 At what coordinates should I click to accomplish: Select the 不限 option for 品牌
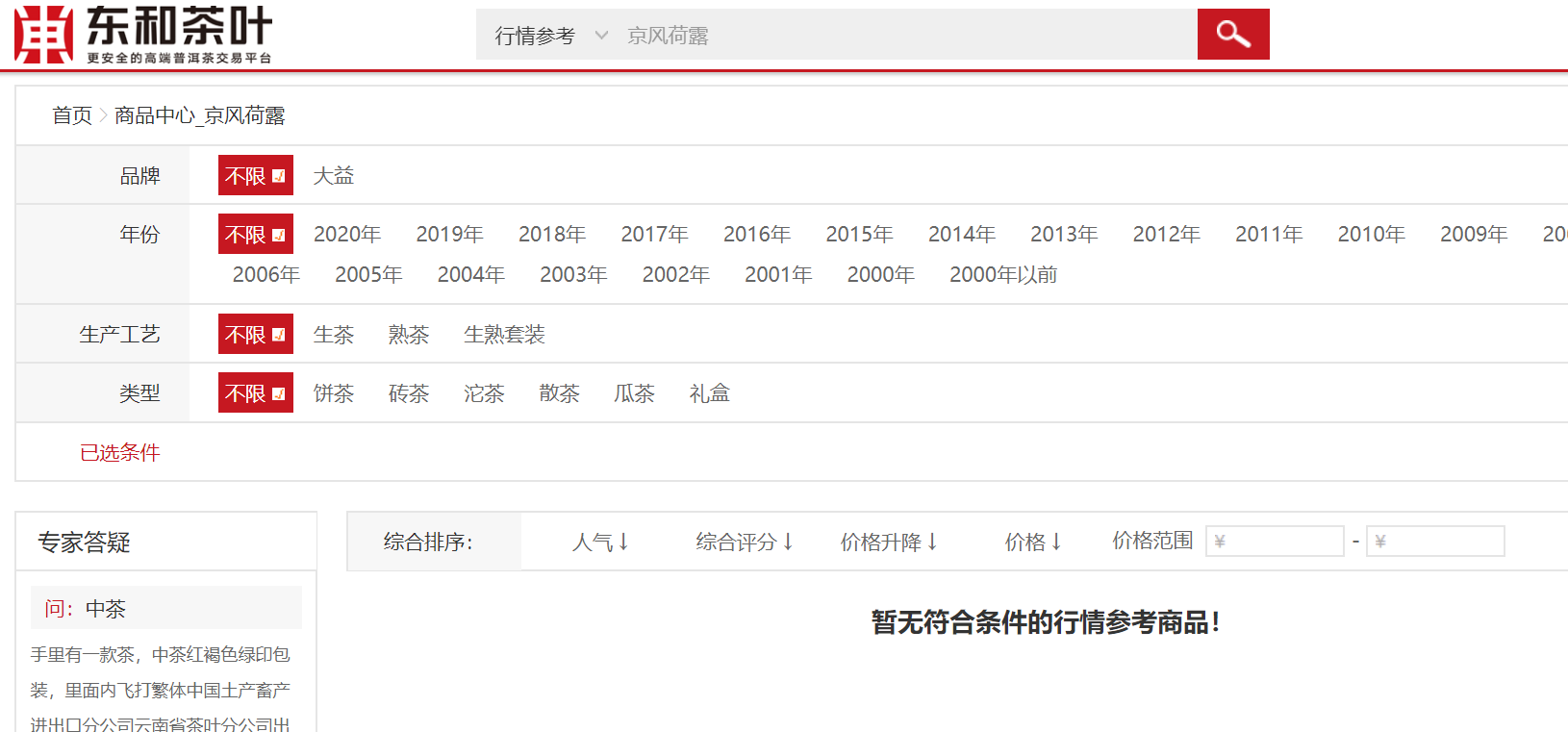(x=255, y=176)
